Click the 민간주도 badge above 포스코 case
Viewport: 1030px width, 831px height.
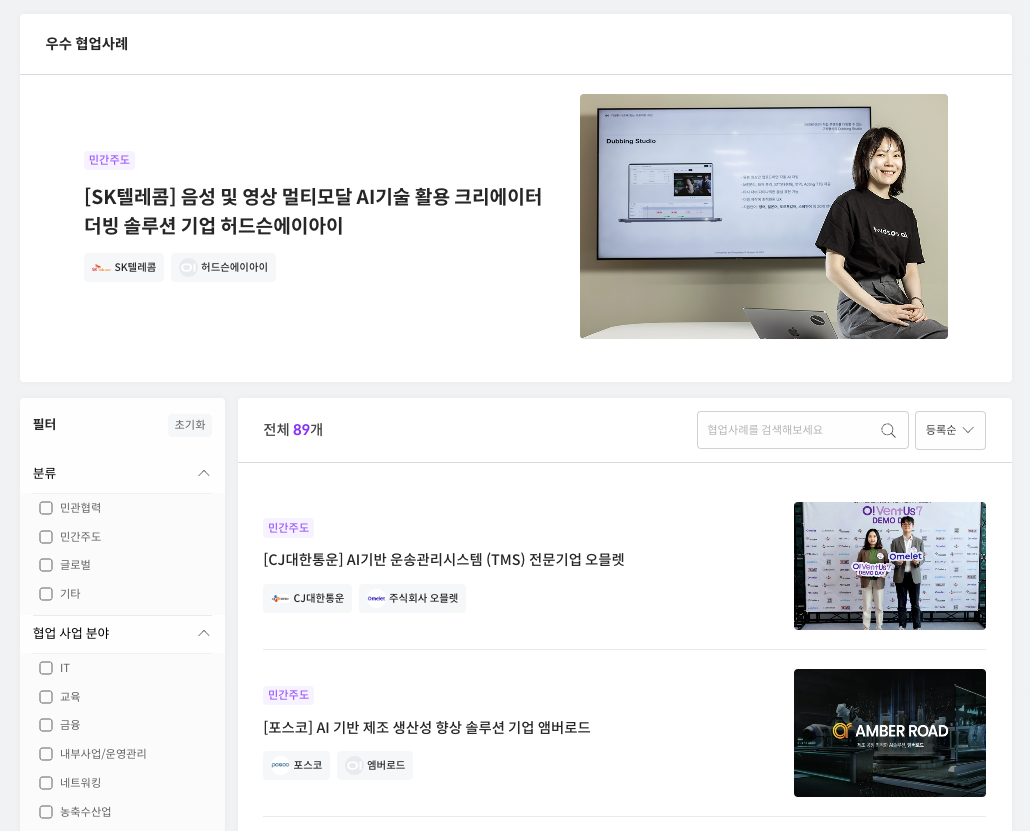(x=288, y=694)
